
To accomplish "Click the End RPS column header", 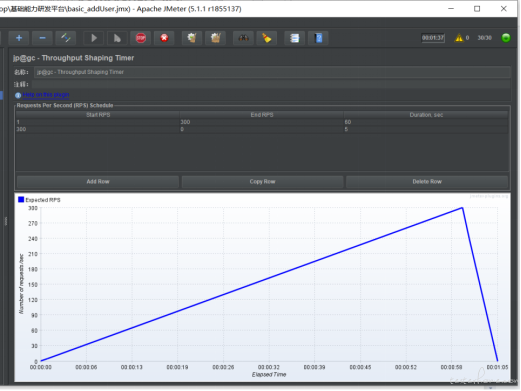I will click(262, 115).
